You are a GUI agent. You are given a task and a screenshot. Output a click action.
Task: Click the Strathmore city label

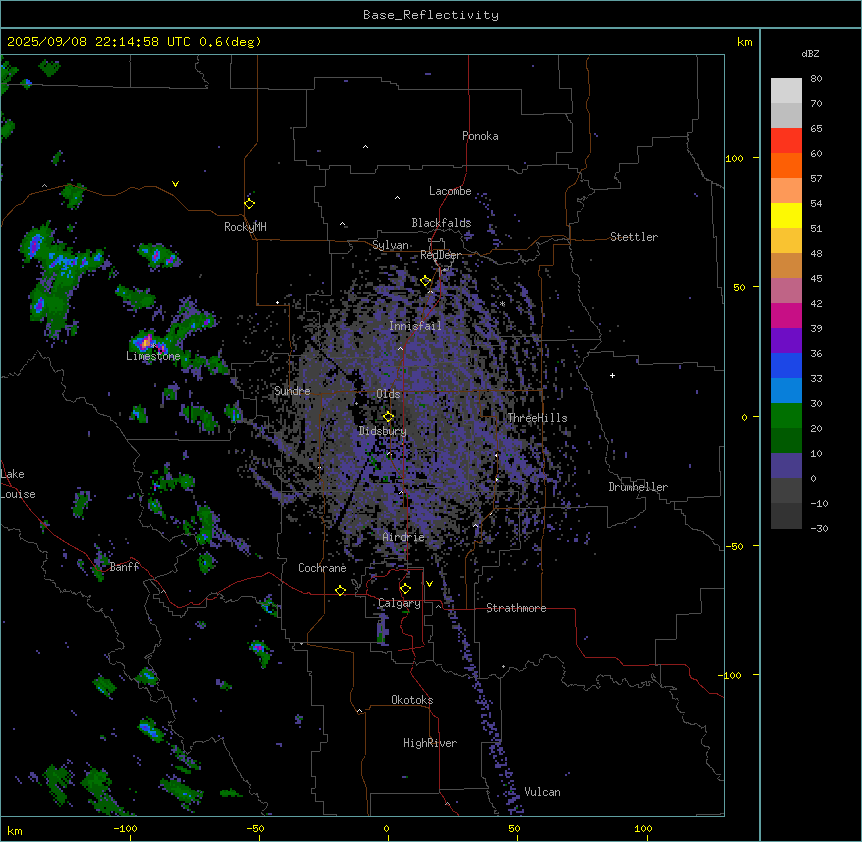pos(516,608)
